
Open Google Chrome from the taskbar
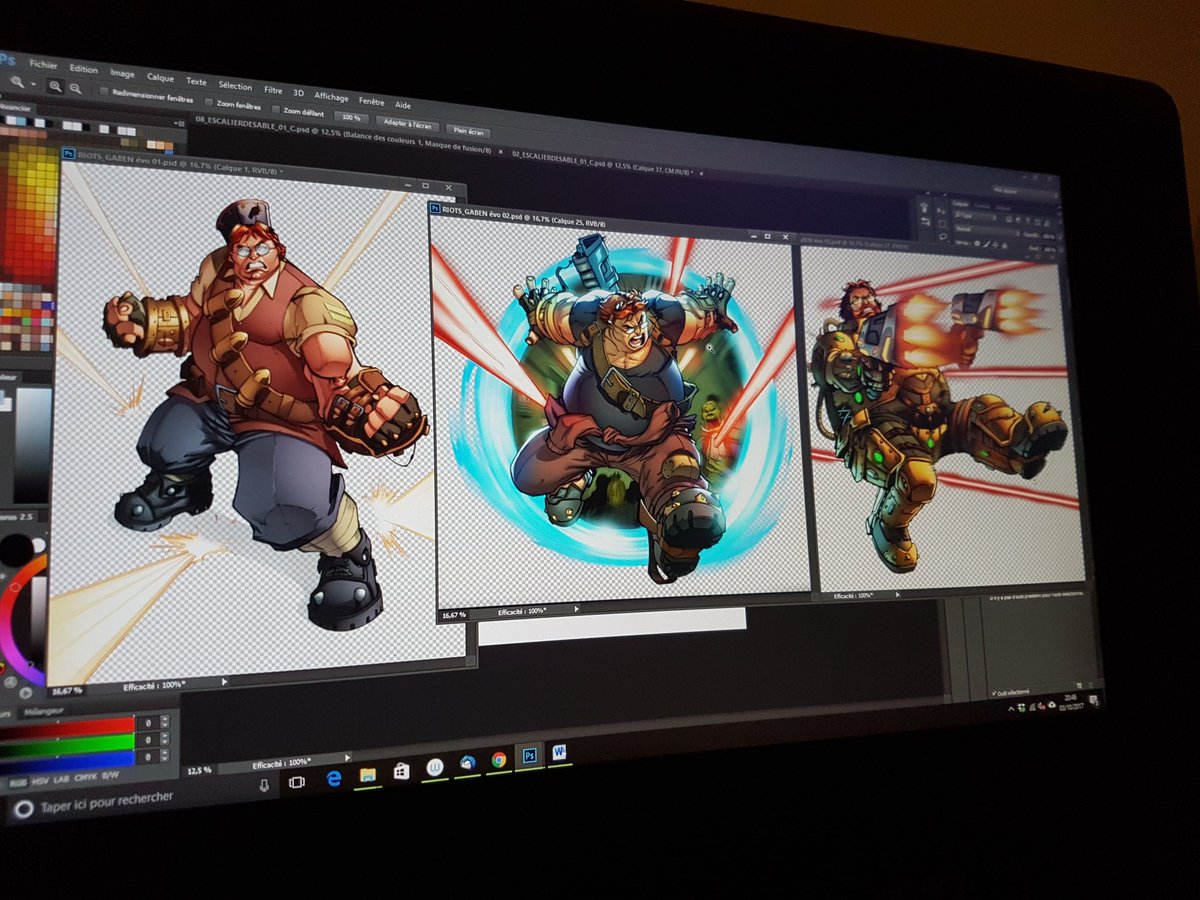pyautogui.click(x=498, y=760)
